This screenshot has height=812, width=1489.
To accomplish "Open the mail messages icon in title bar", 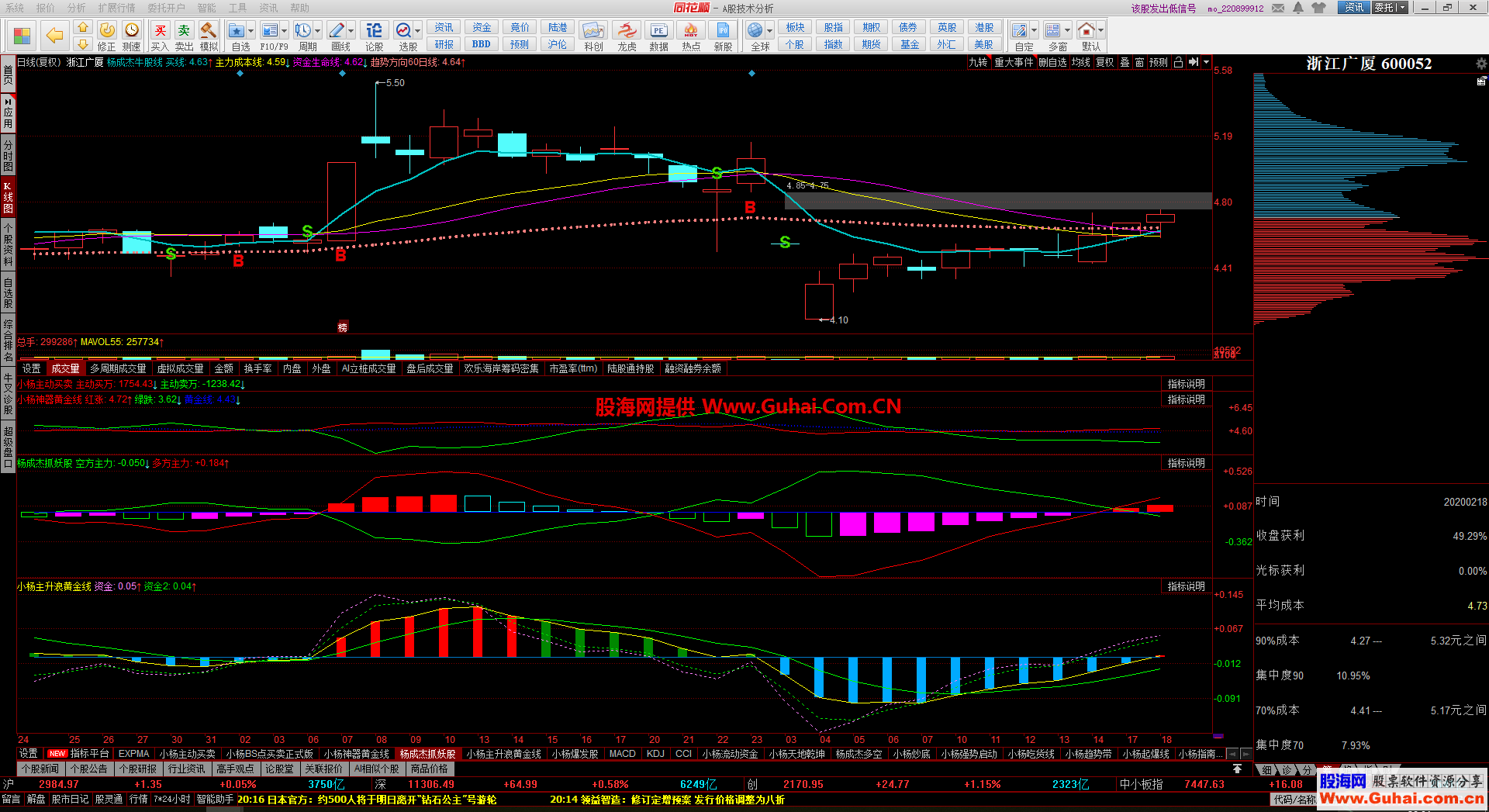I will click(1278, 8).
